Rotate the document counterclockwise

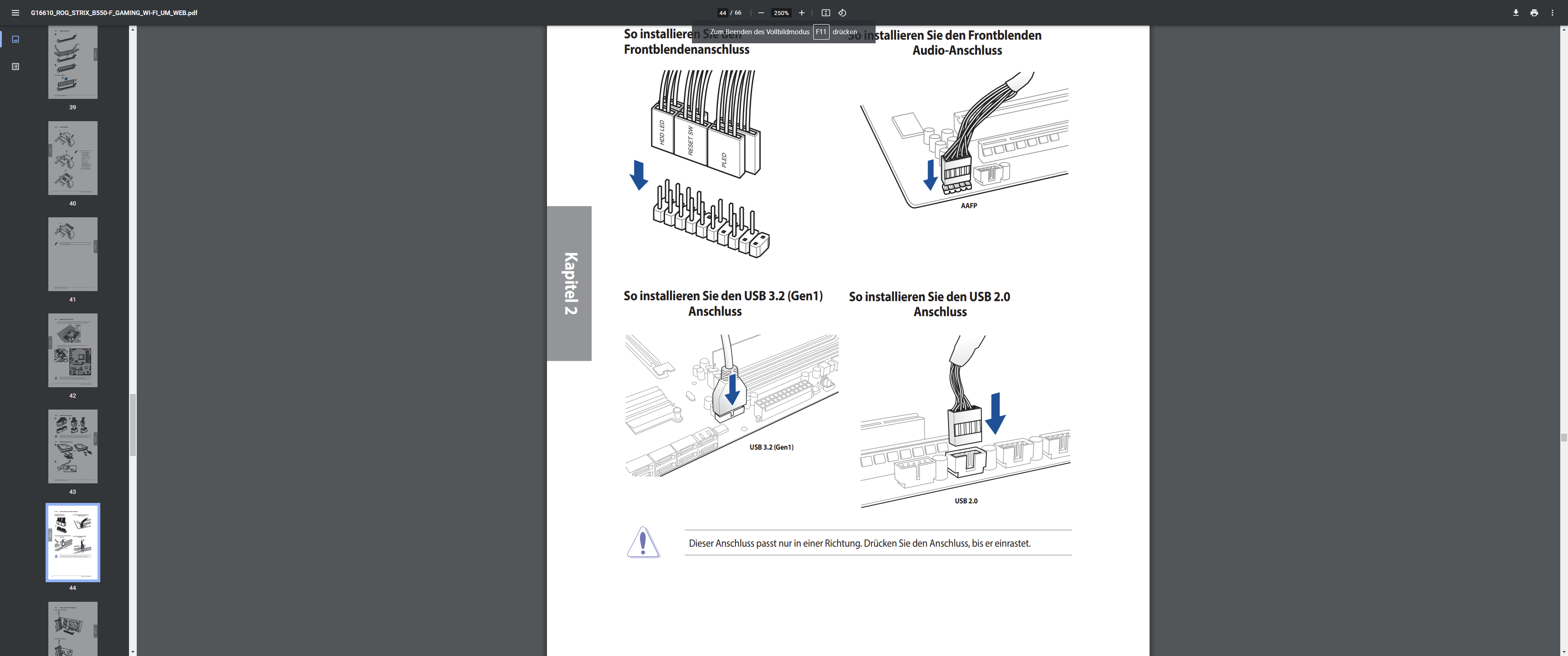tap(842, 13)
